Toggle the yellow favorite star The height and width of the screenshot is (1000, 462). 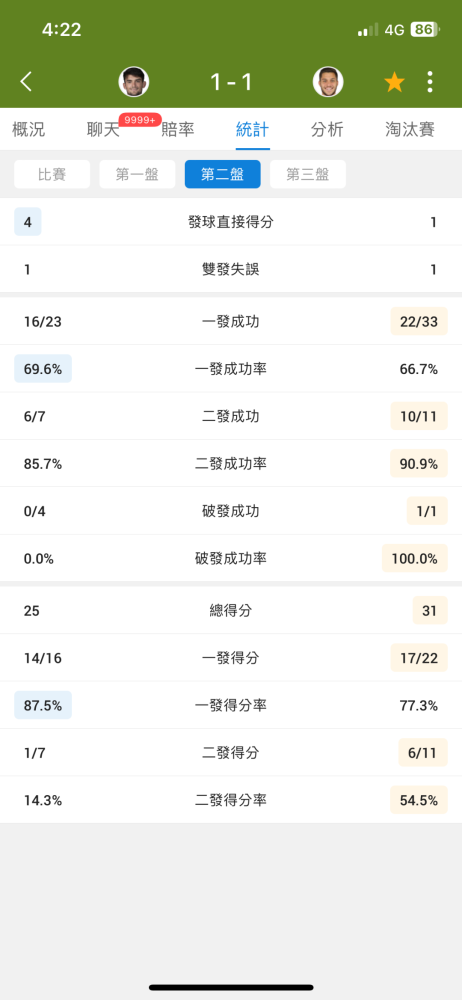394,82
